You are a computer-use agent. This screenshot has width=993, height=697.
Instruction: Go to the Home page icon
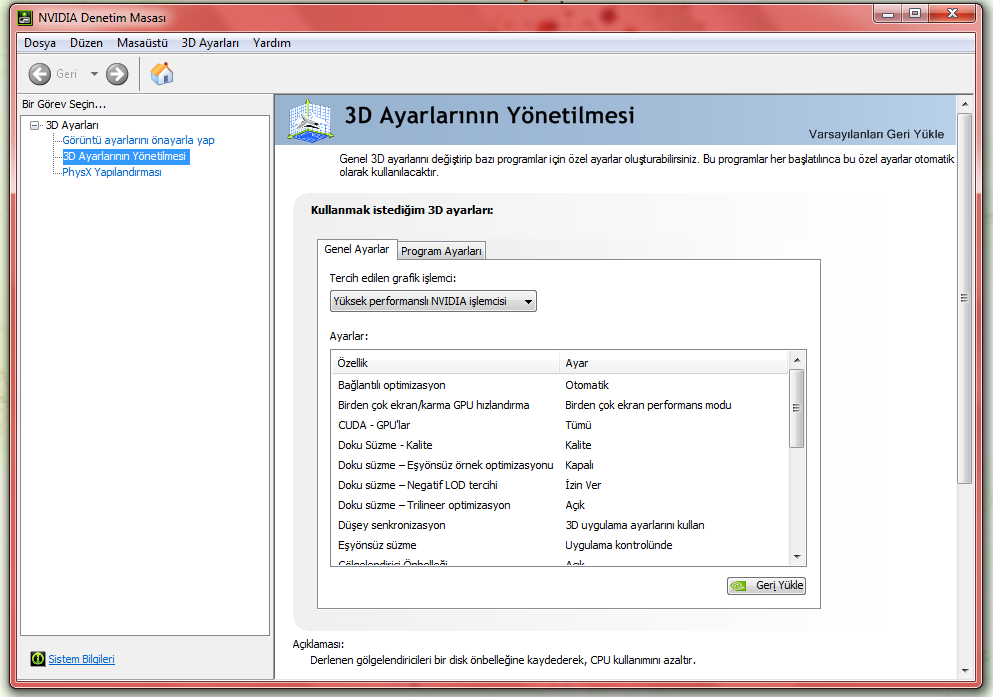[162, 73]
